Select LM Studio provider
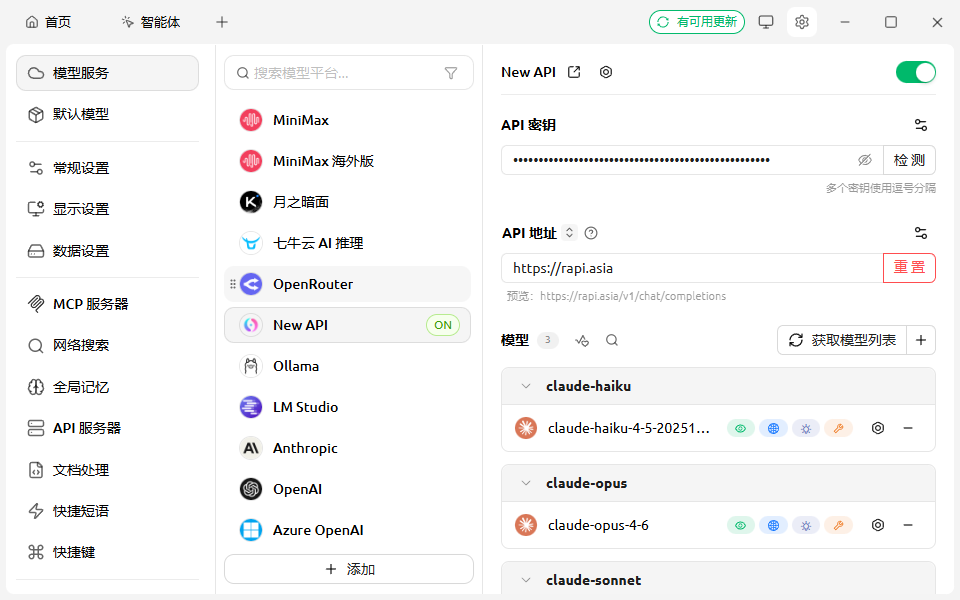960x600 pixels. coord(348,407)
